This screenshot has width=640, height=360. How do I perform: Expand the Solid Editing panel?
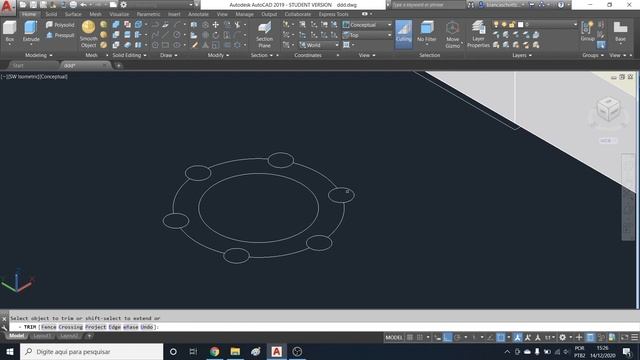(x=129, y=55)
